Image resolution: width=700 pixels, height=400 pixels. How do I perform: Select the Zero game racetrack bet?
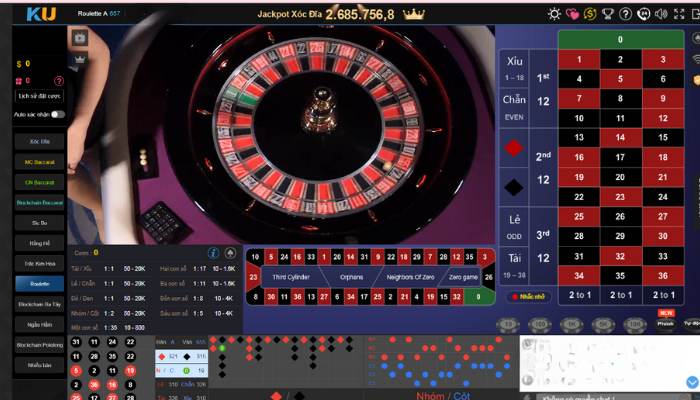coord(463,277)
